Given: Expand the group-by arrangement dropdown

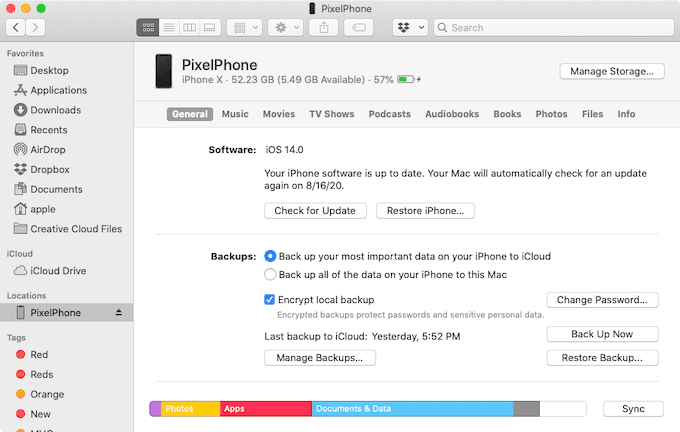Looking at the screenshot, I should [244, 28].
